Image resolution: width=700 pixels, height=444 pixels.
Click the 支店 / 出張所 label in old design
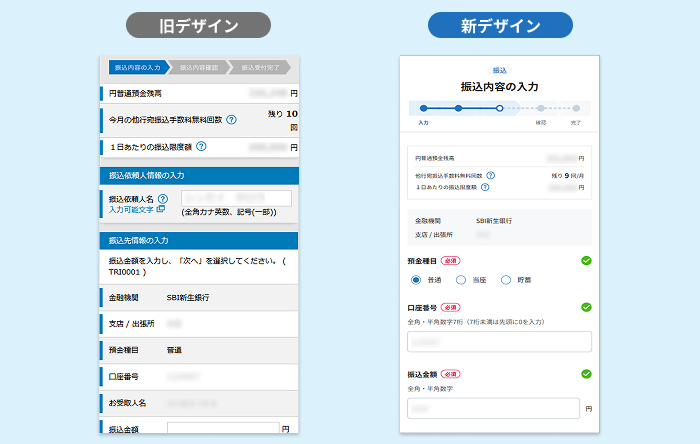coord(131,324)
